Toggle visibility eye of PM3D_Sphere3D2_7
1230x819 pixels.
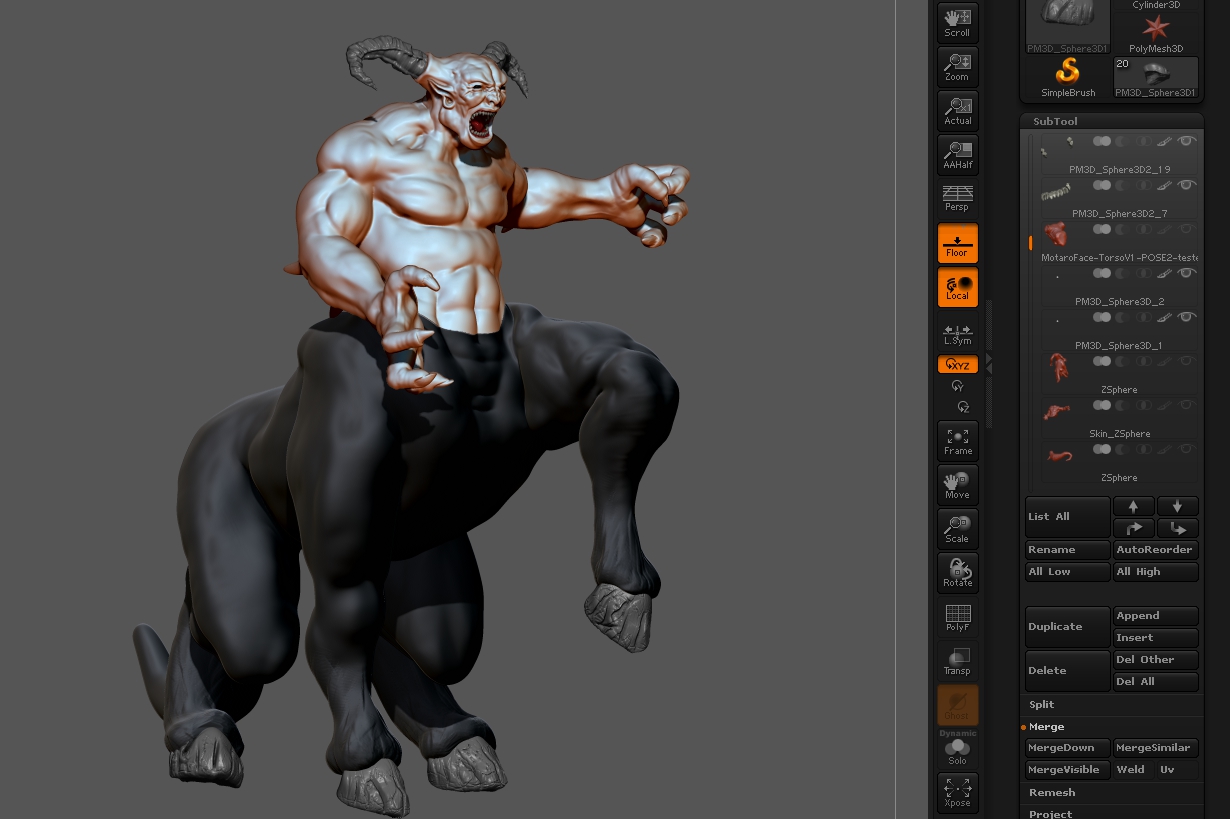tap(1187, 186)
